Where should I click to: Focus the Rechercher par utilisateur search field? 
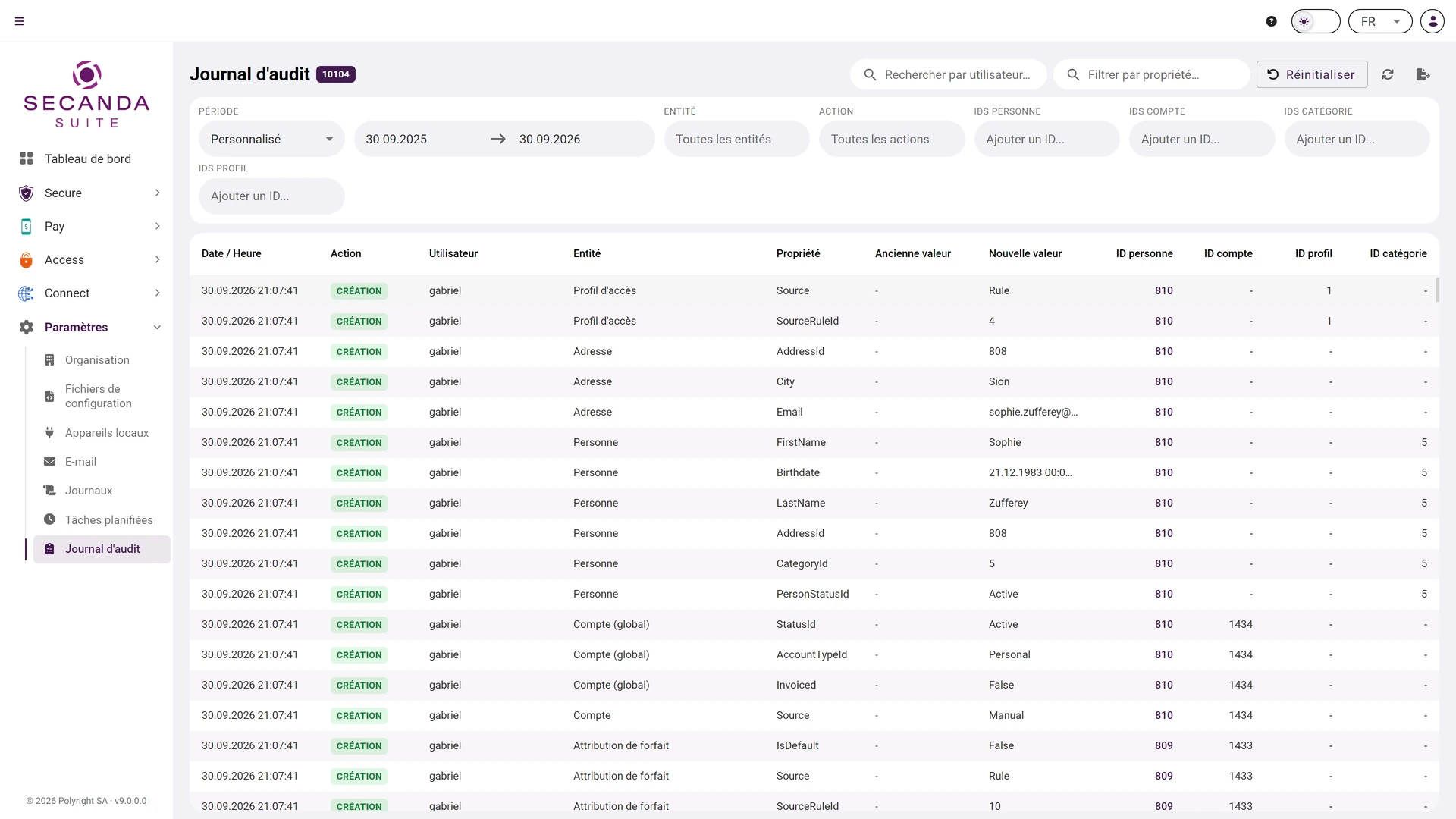coord(949,74)
